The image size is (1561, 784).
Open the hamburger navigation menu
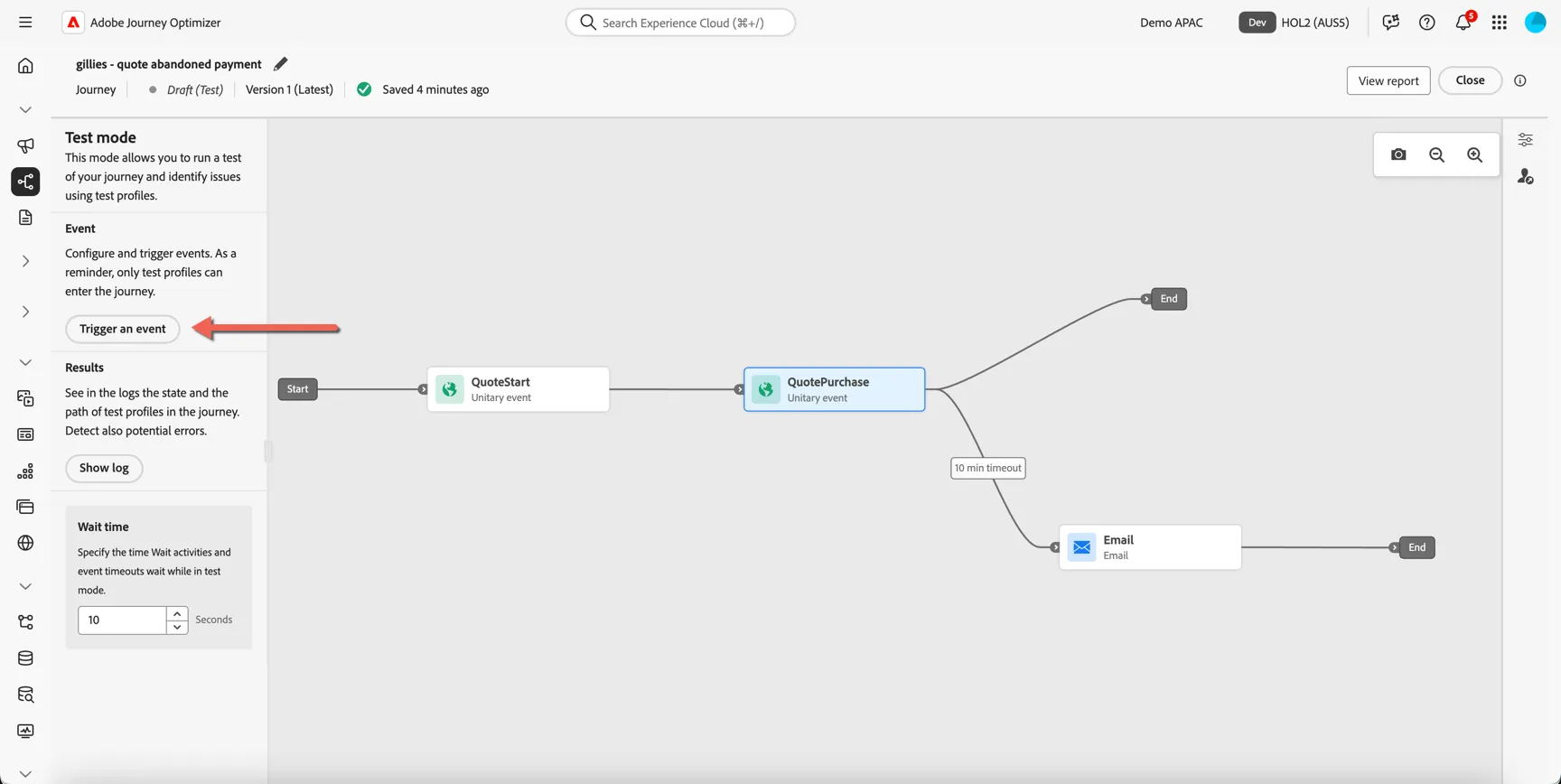click(25, 23)
